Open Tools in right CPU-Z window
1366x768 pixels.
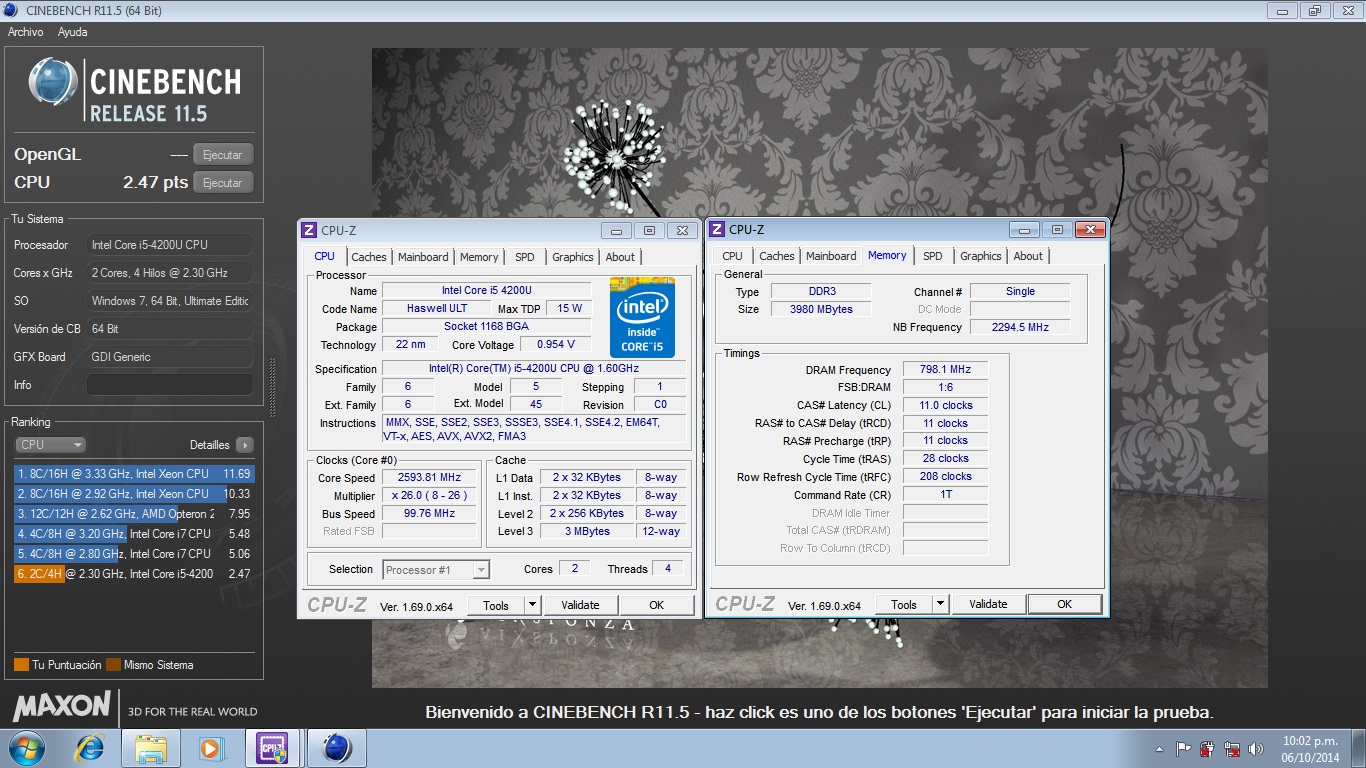904,605
